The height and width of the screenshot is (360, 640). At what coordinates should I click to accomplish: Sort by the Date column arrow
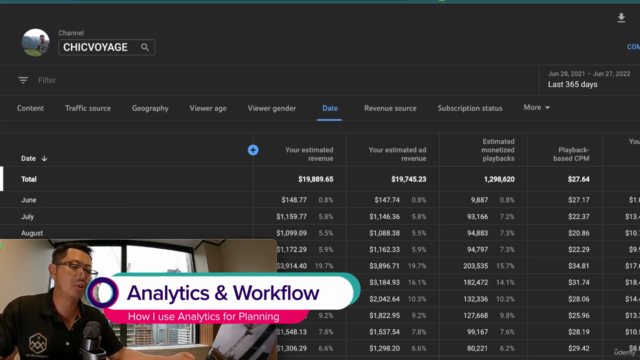tap(44, 158)
